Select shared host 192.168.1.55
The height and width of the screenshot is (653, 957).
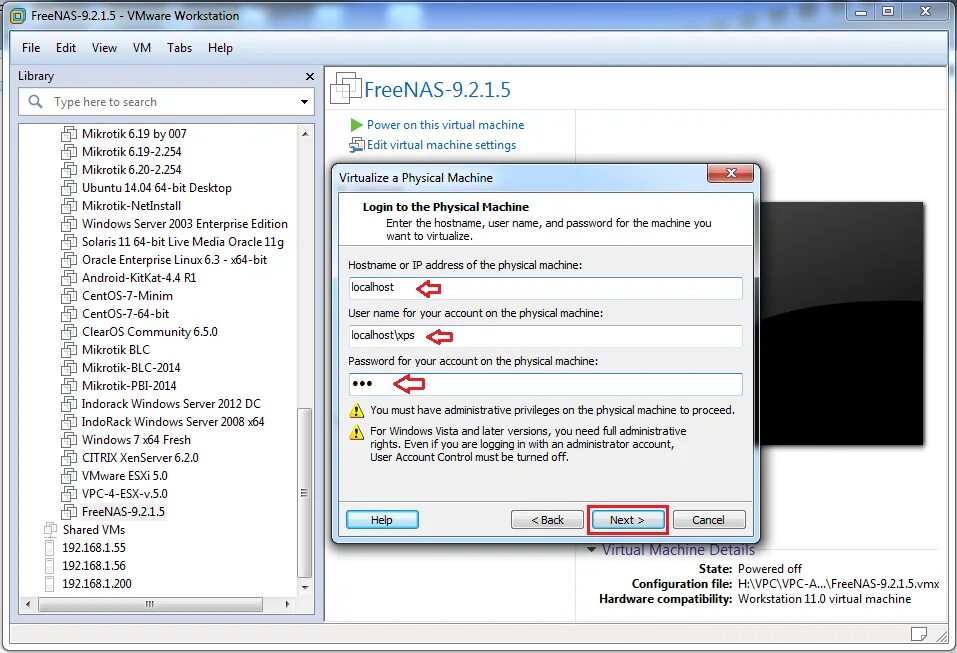(x=93, y=548)
